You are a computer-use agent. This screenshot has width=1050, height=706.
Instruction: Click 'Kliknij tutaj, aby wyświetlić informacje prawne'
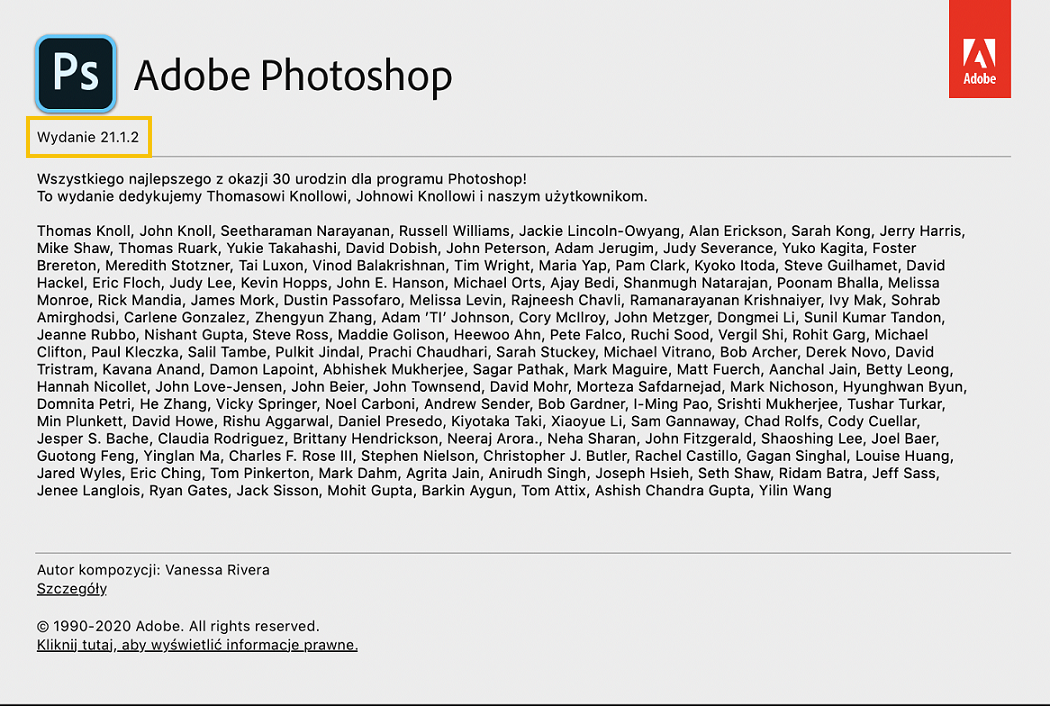(x=196, y=644)
